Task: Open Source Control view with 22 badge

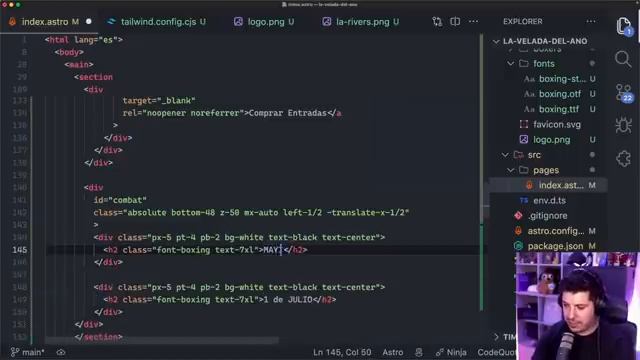Action: tap(624, 93)
